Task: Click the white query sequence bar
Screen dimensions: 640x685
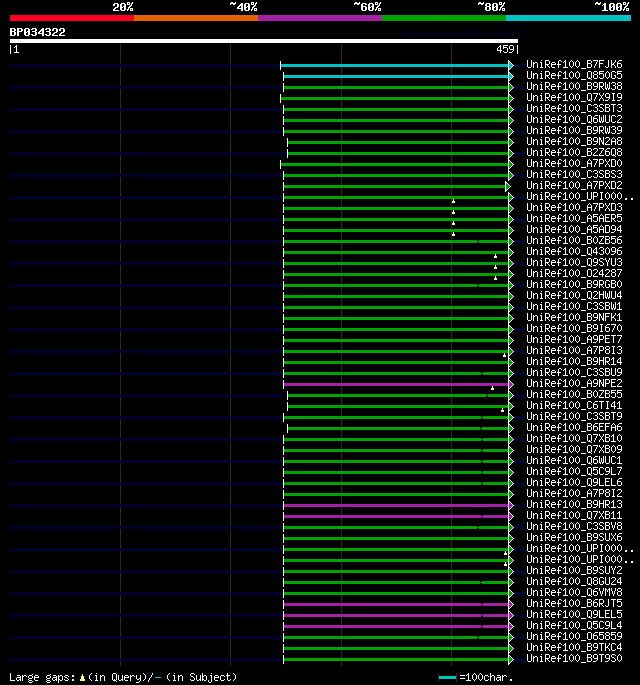Action: point(264,41)
